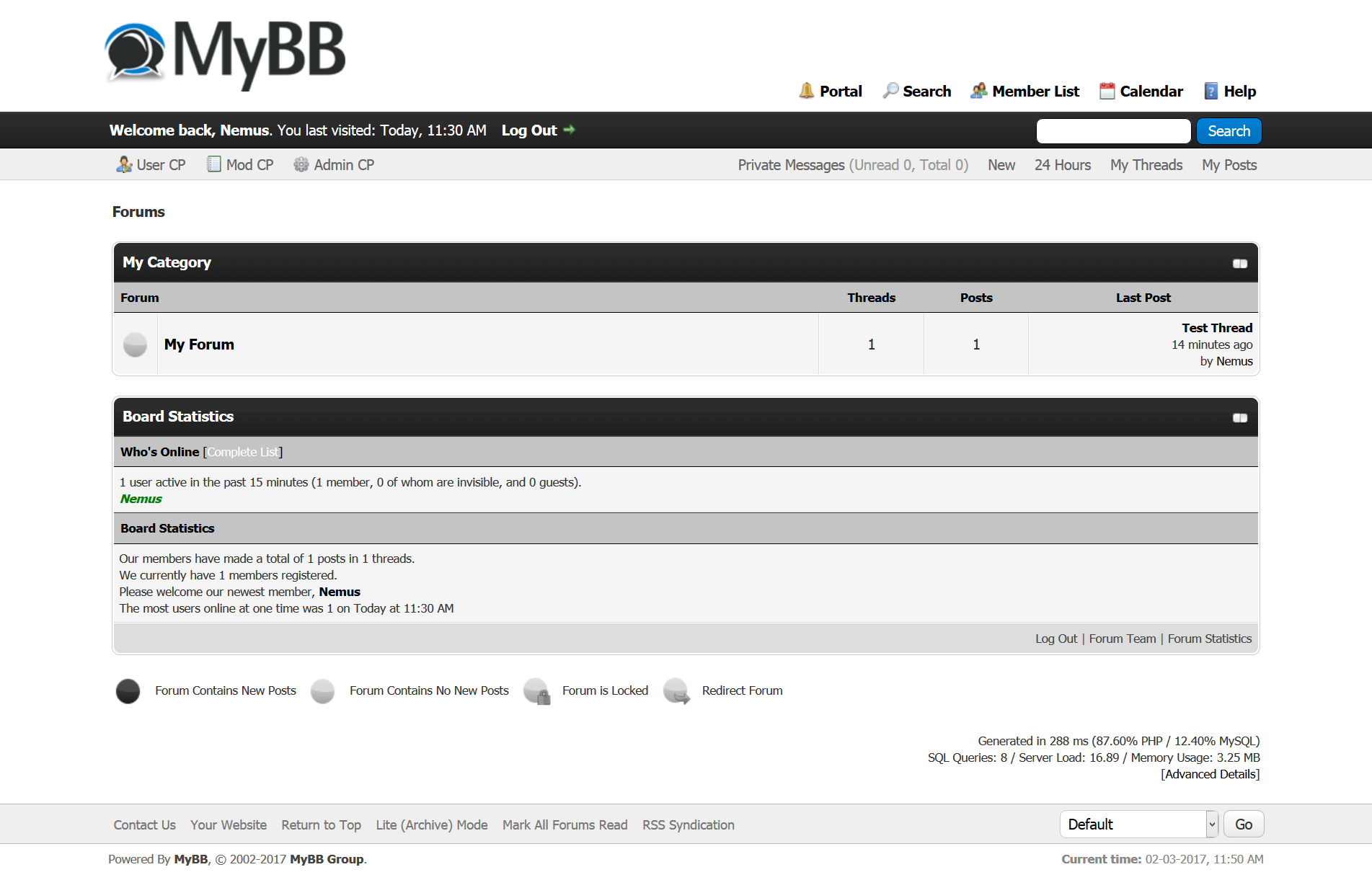Image resolution: width=1372 pixels, height=880 pixels.
Task: Click the Mod CP icon
Action: [214, 164]
